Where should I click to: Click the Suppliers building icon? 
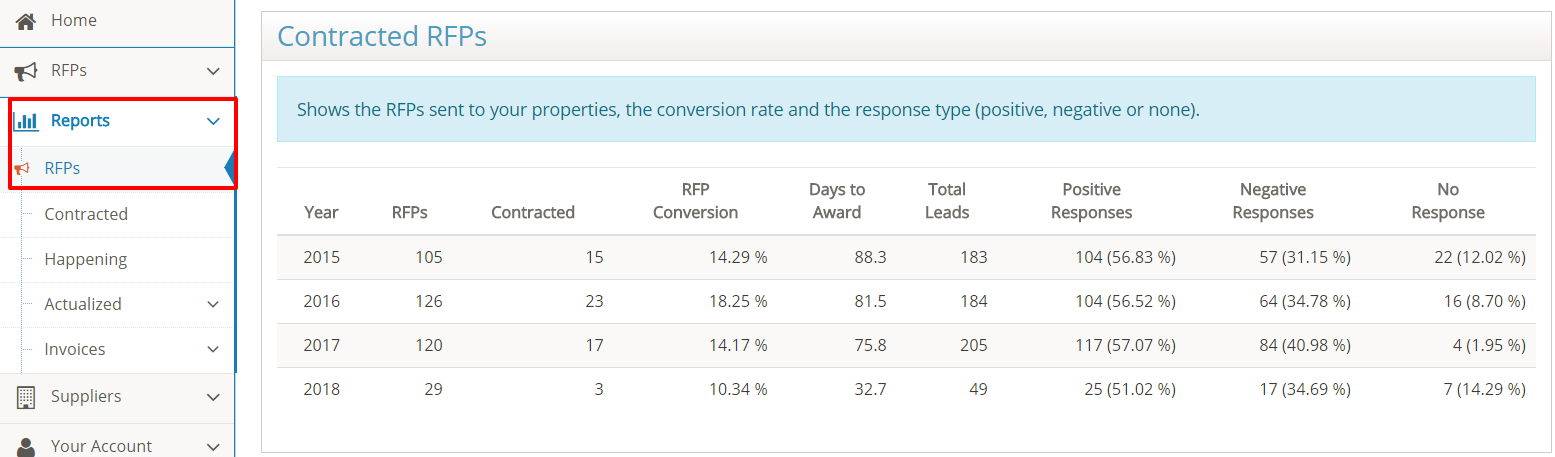point(26,397)
